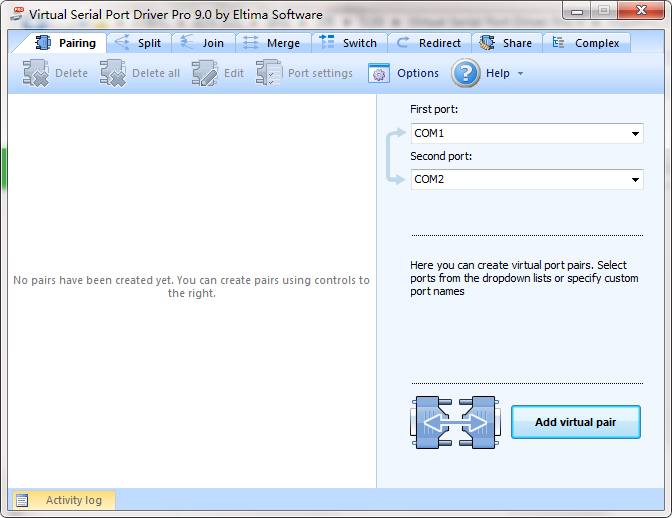Viewport: 672px width, 518px height.
Task: Click the Add virtual pair button
Action: click(576, 422)
